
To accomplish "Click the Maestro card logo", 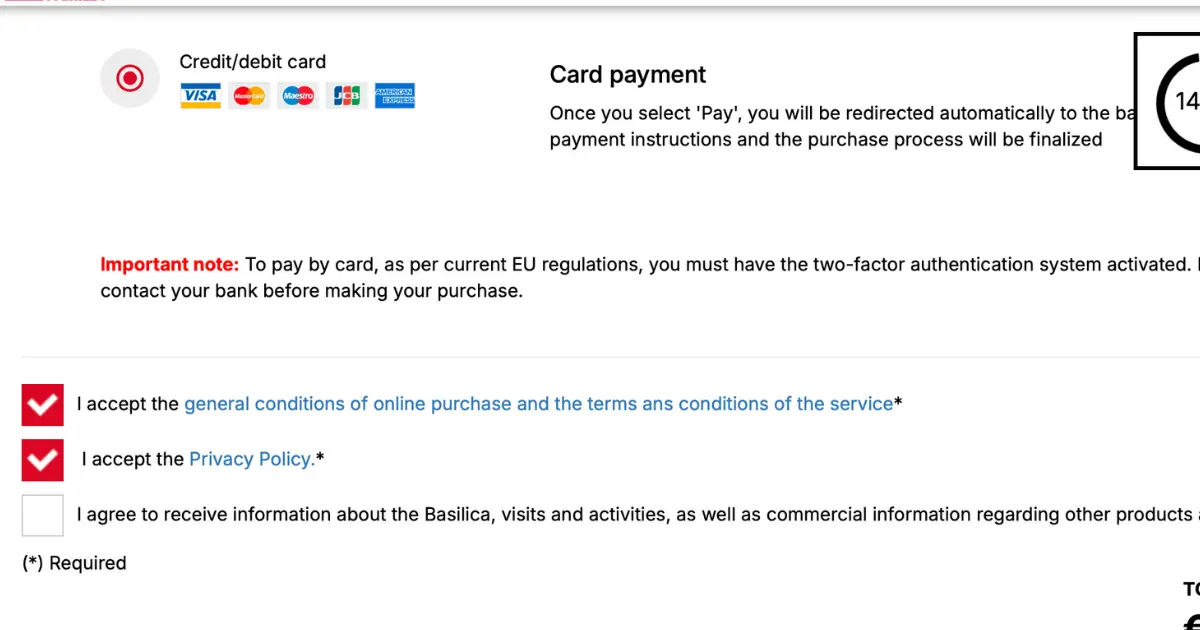I will pos(298,96).
